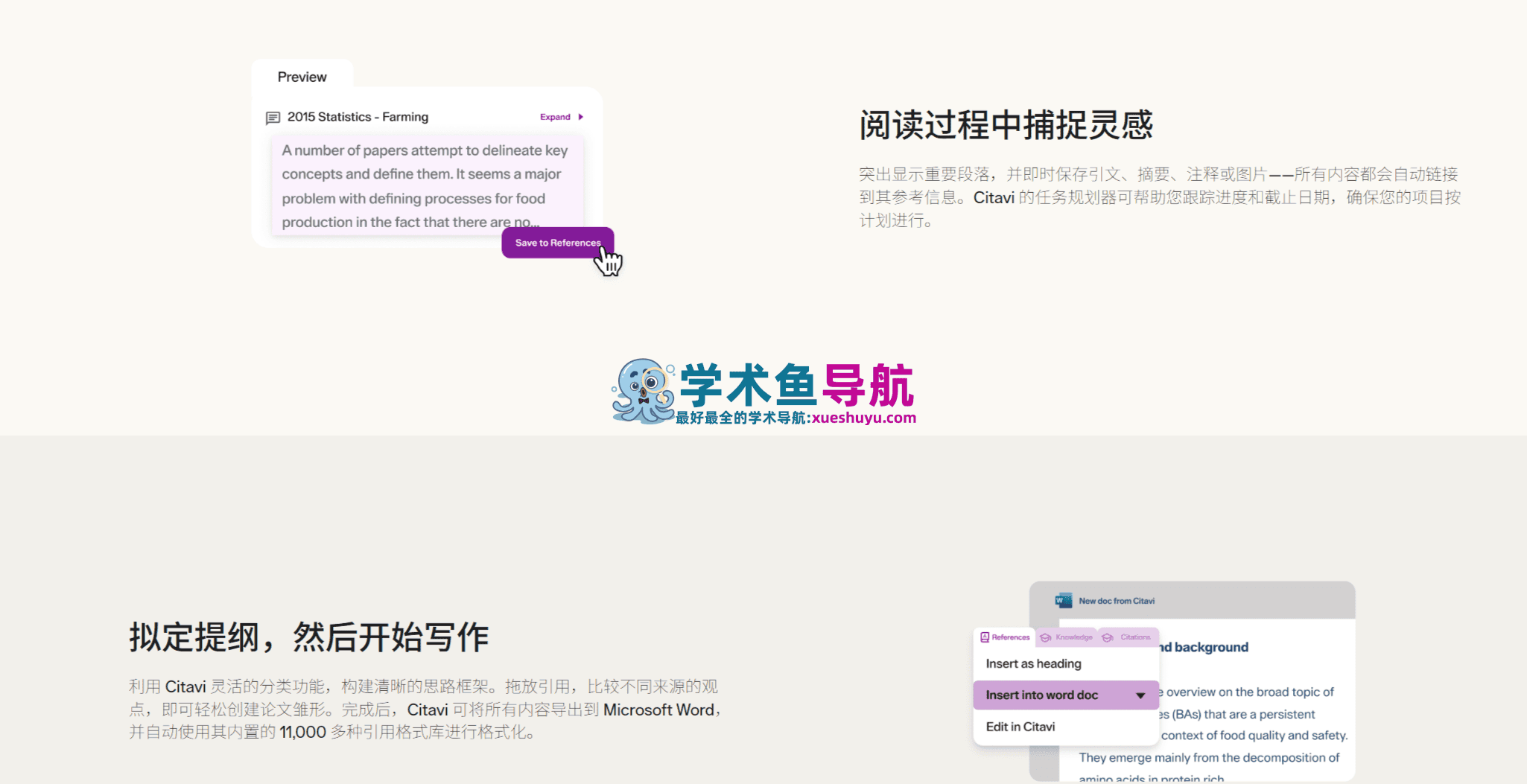Click the heading "阅读过程中捕捉灵感"
The height and width of the screenshot is (784, 1527).
point(1006,125)
